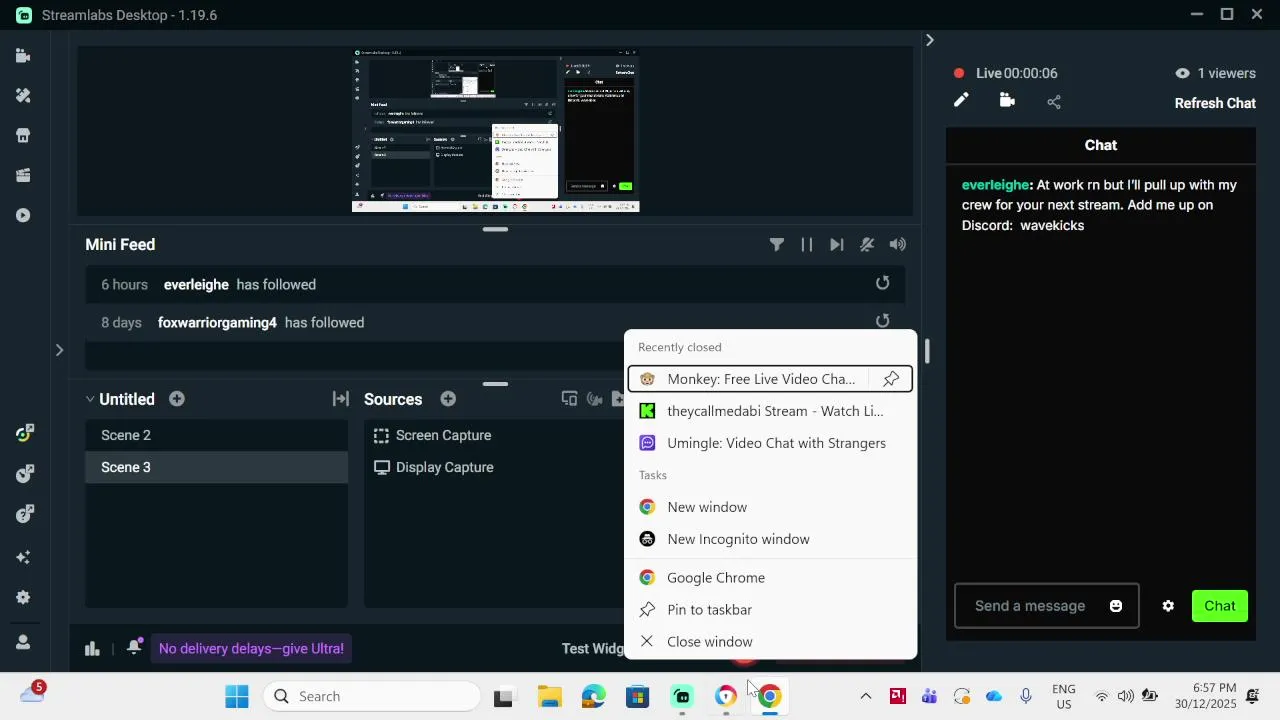Replay everleighe follow alert
Image resolution: width=1280 pixels, height=720 pixels.
click(882, 284)
